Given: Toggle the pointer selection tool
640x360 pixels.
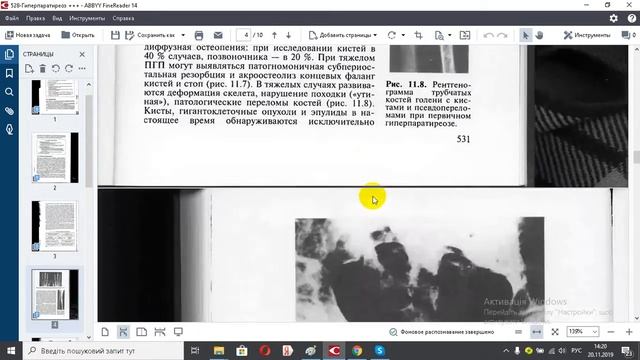Looking at the screenshot, I should 525,35.
